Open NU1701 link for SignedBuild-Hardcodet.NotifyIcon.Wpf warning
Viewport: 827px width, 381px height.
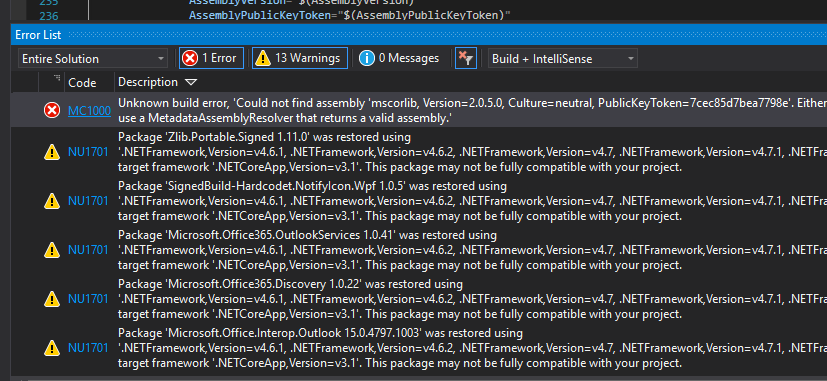click(88, 201)
